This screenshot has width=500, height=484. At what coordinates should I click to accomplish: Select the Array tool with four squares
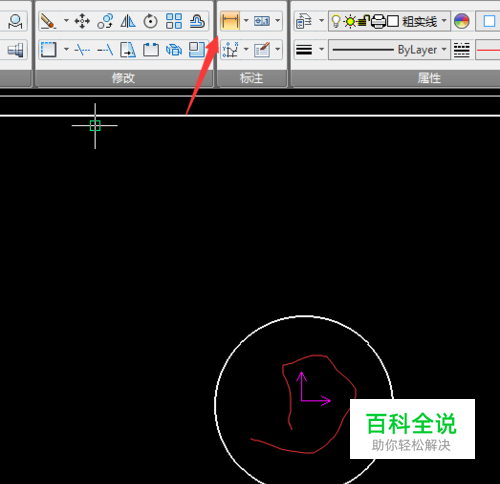[174, 21]
